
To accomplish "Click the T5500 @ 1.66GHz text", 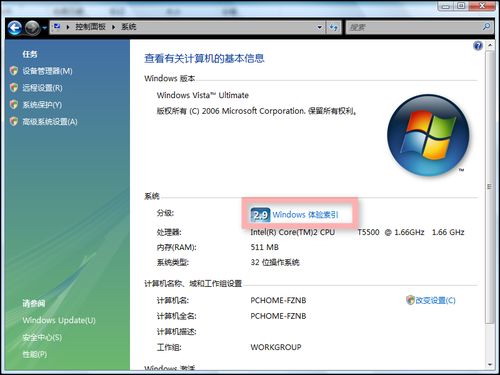I will click(x=391, y=232).
